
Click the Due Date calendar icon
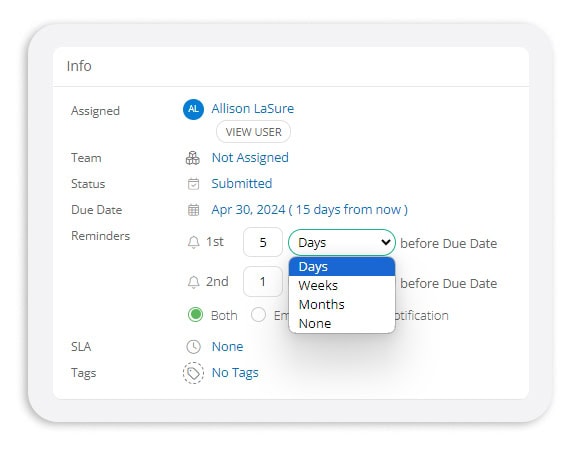(x=193, y=210)
